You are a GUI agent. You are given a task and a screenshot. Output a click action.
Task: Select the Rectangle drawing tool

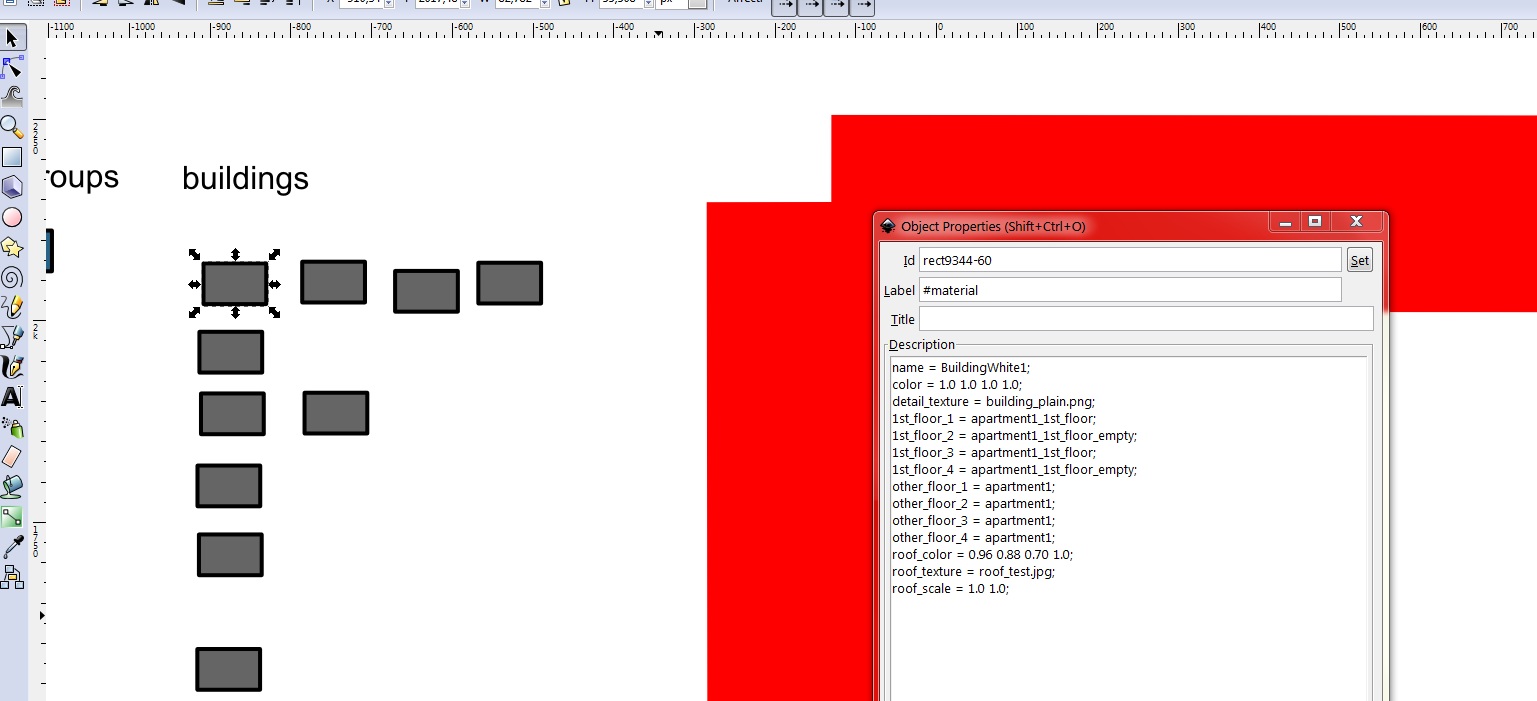(12, 157)
